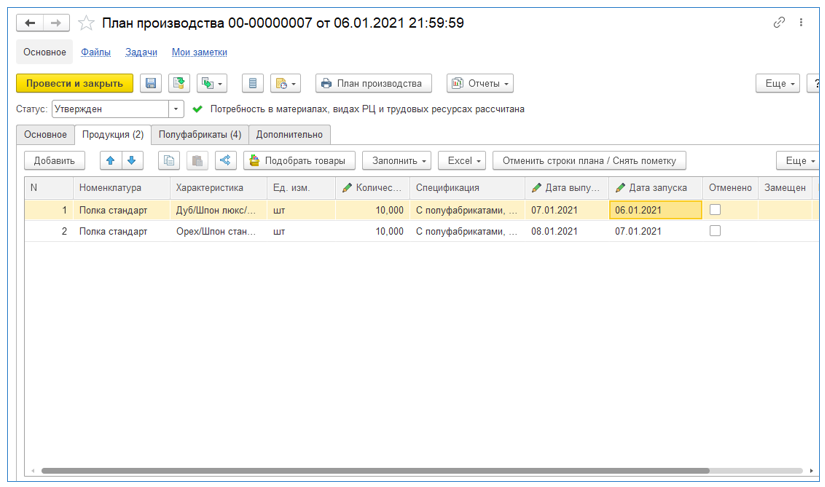Image resolution: width=825 pixels, height=487 pixels.
Task: Click the horizontal scrollbar at the table bottom
Action: click(375, 470)
